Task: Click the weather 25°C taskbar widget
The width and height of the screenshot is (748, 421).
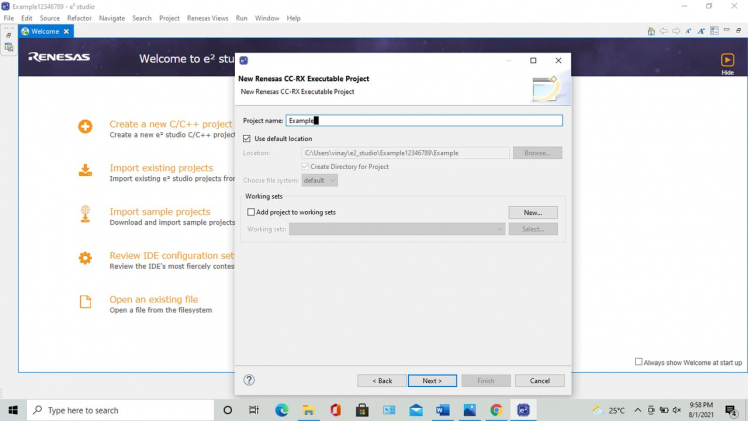Action: click(x=609, y=410)
